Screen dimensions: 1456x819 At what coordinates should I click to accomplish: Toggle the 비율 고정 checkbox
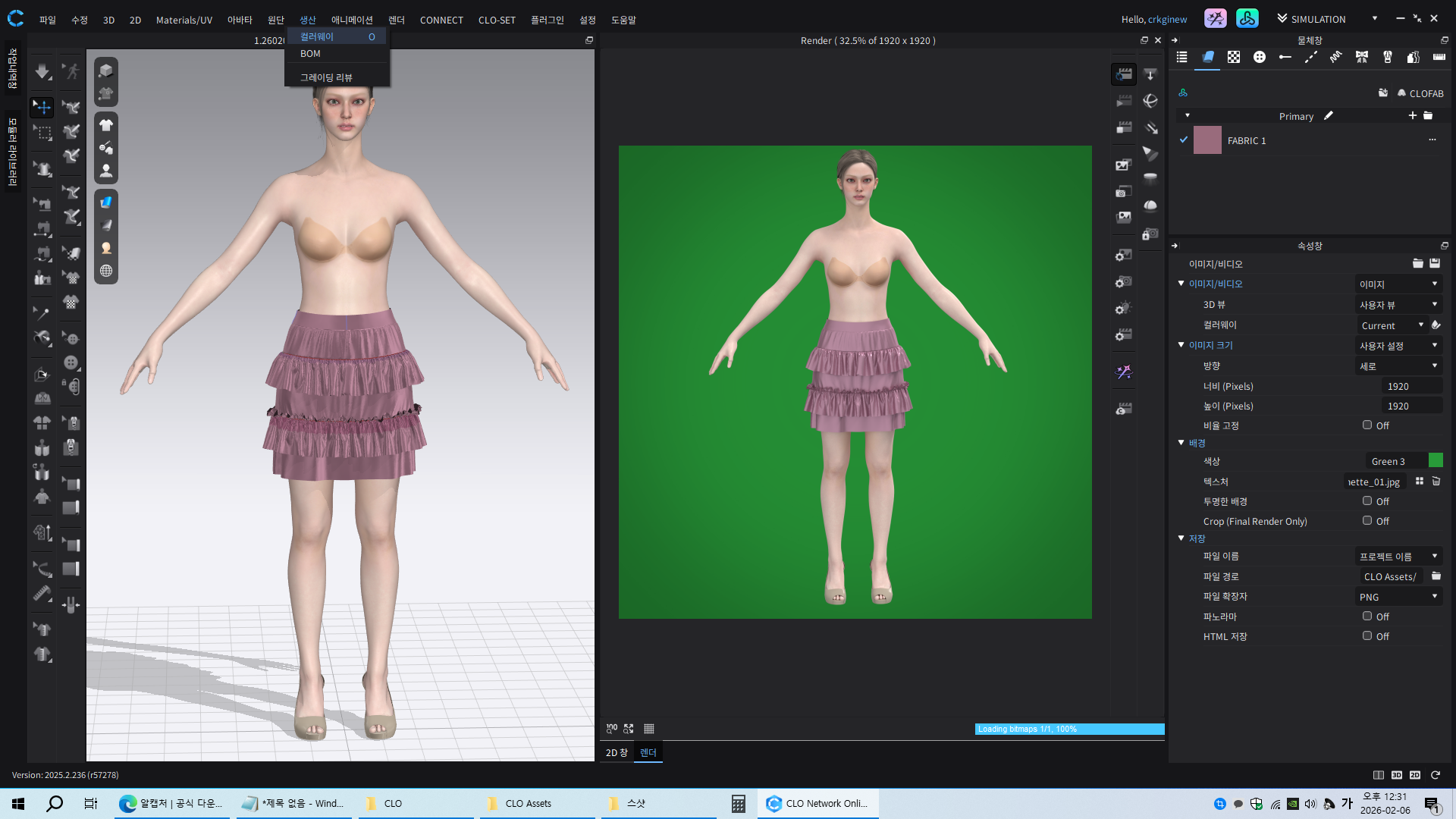[1367, 425]
